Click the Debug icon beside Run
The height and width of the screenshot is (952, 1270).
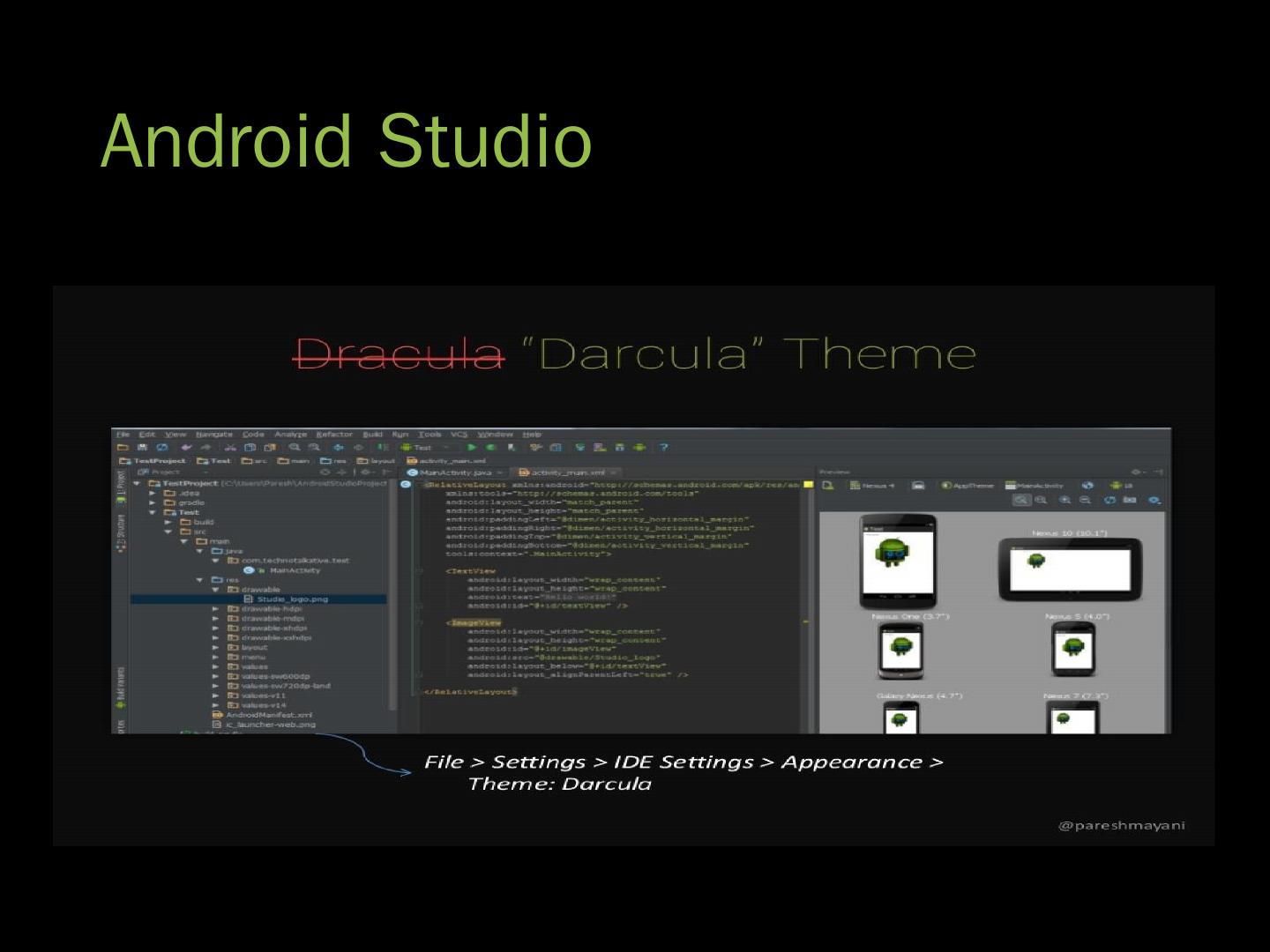(x=491, y=448)
